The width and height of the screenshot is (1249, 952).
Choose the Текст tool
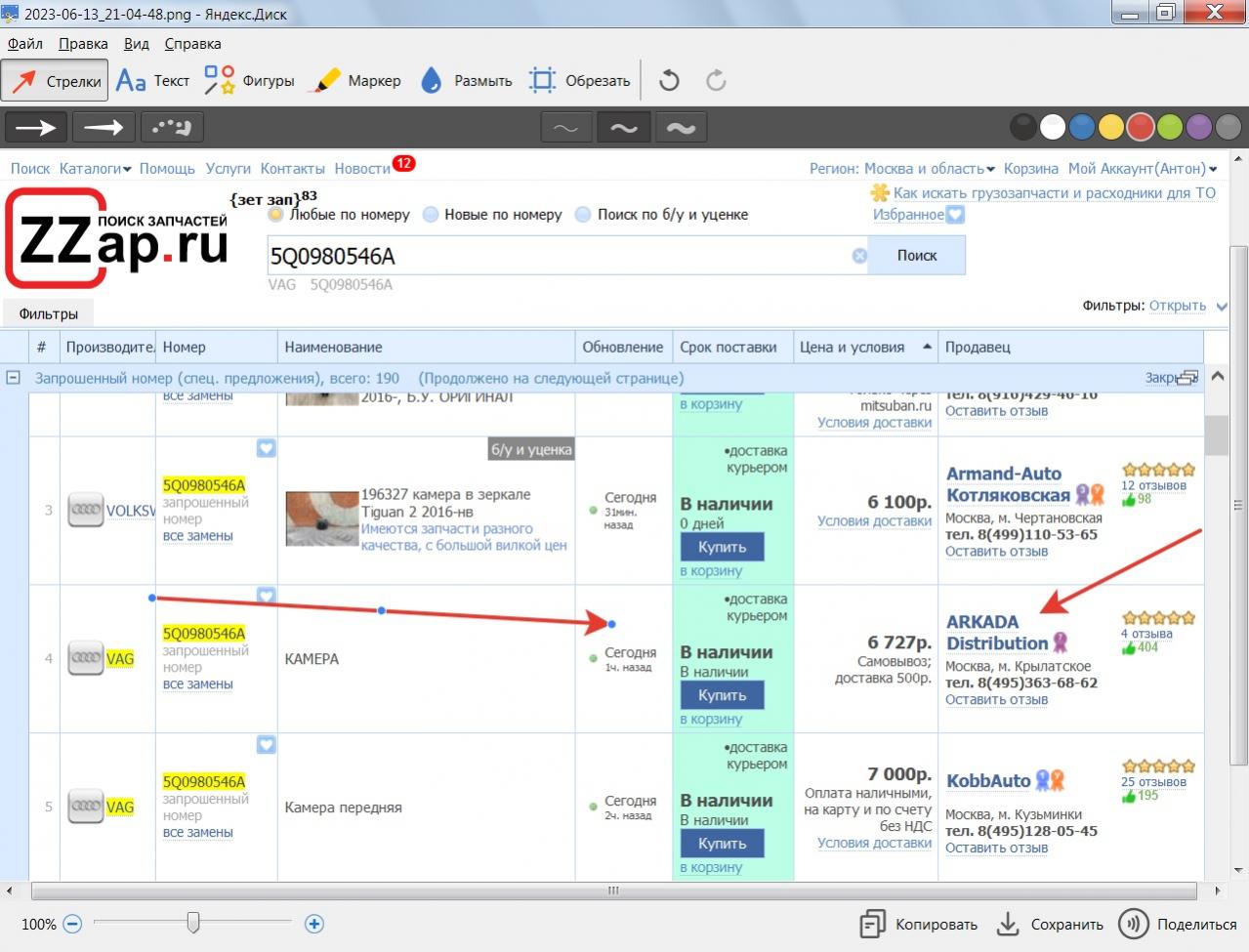(x=152, y=81)
